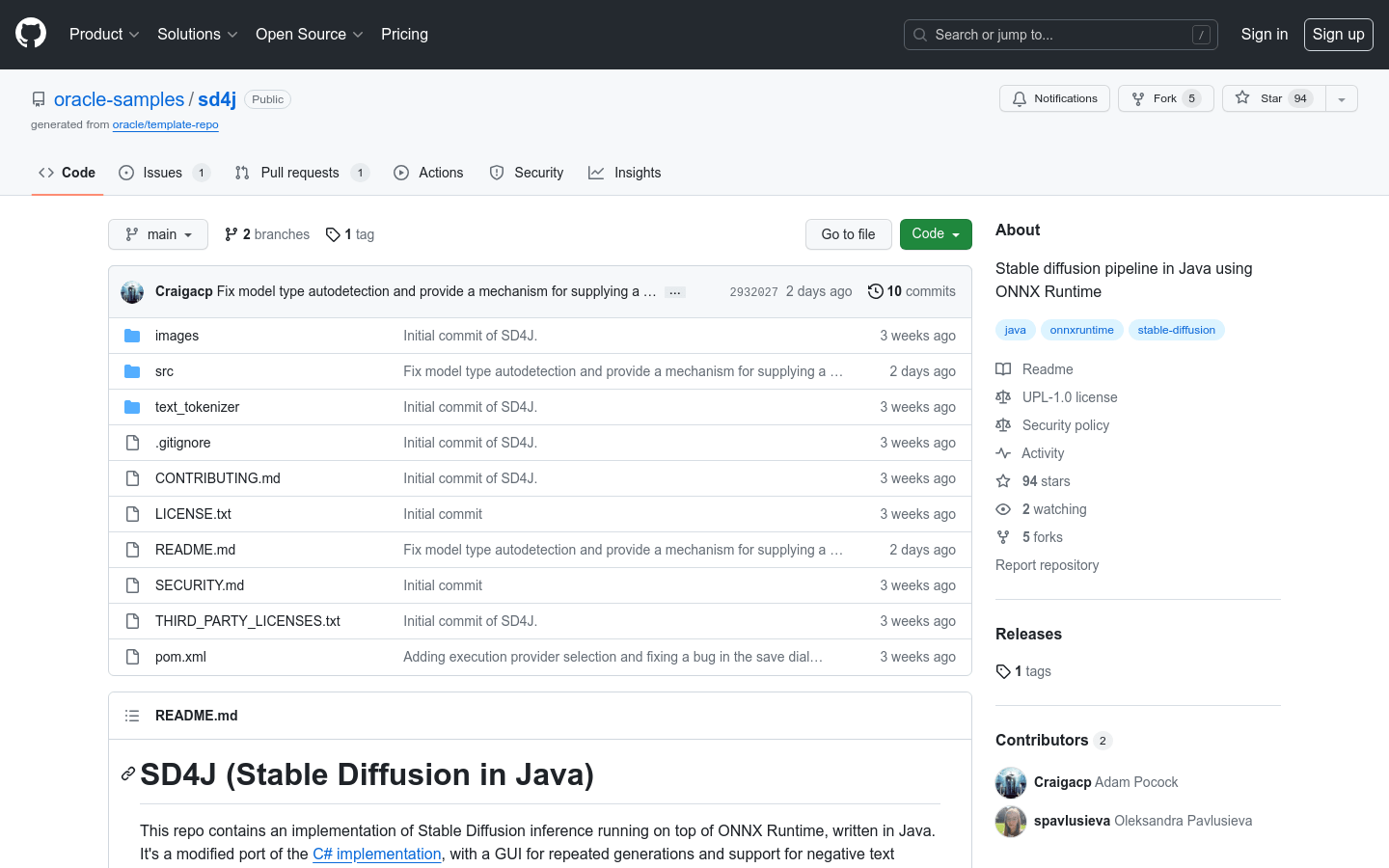Open the .gitignore file

[182, 443]
